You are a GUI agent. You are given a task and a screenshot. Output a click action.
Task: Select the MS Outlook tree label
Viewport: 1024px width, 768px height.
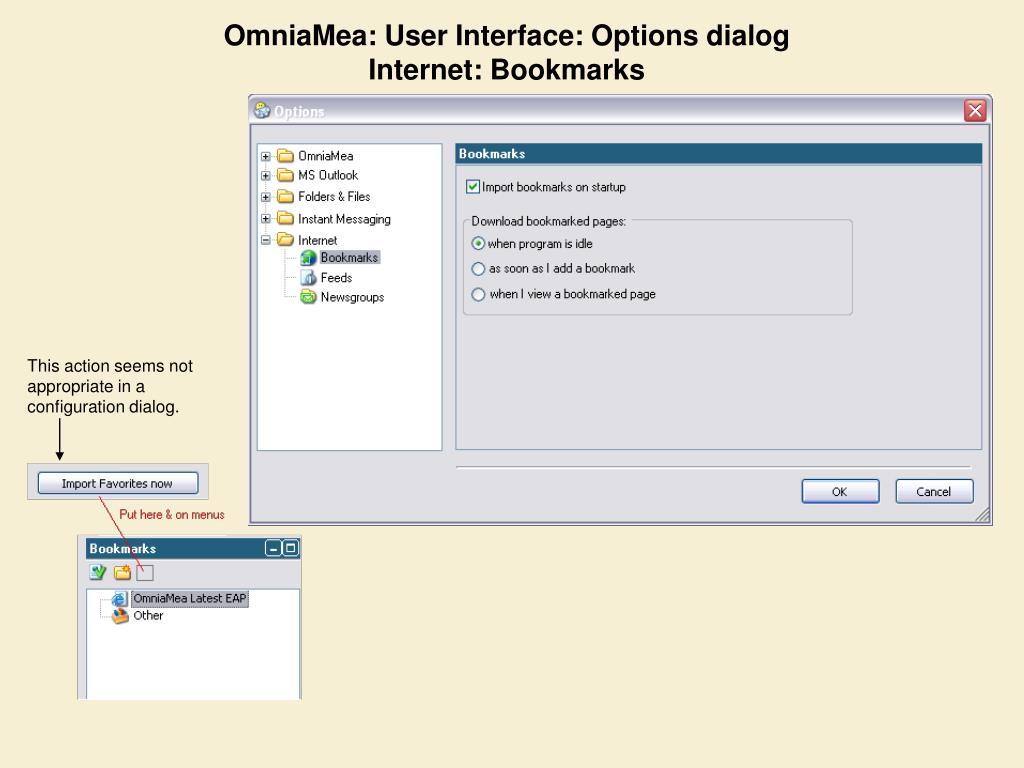point(328,175)
